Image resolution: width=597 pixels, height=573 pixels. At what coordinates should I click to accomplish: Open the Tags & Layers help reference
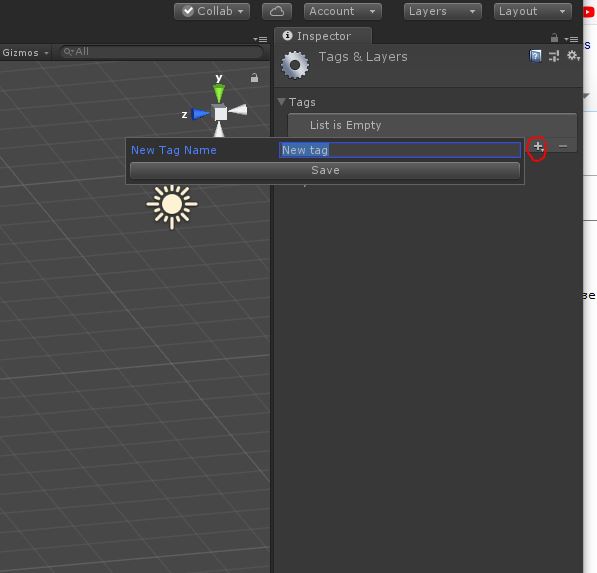coord(535,56)
